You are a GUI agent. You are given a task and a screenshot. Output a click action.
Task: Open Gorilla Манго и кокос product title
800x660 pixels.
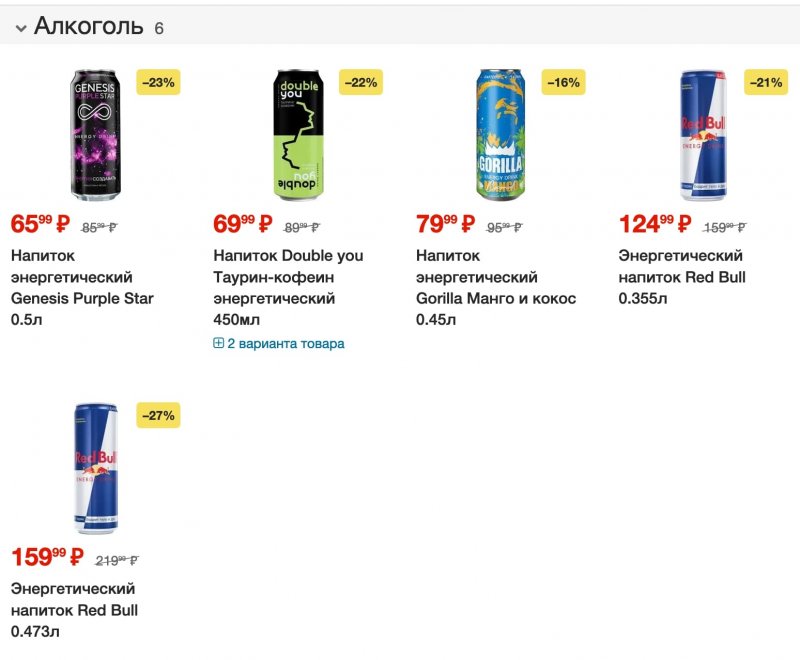pyautogui.click(x=496, y=287)
